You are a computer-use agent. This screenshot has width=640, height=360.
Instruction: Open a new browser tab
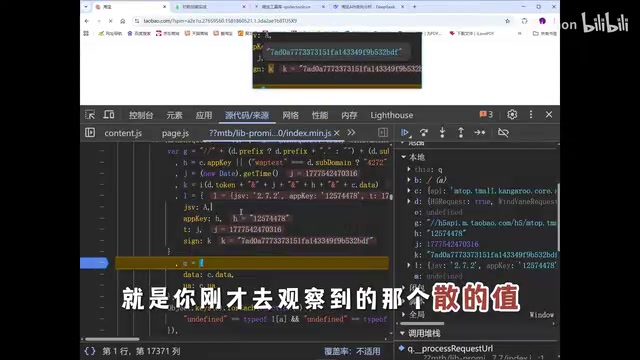pos(414,7)
